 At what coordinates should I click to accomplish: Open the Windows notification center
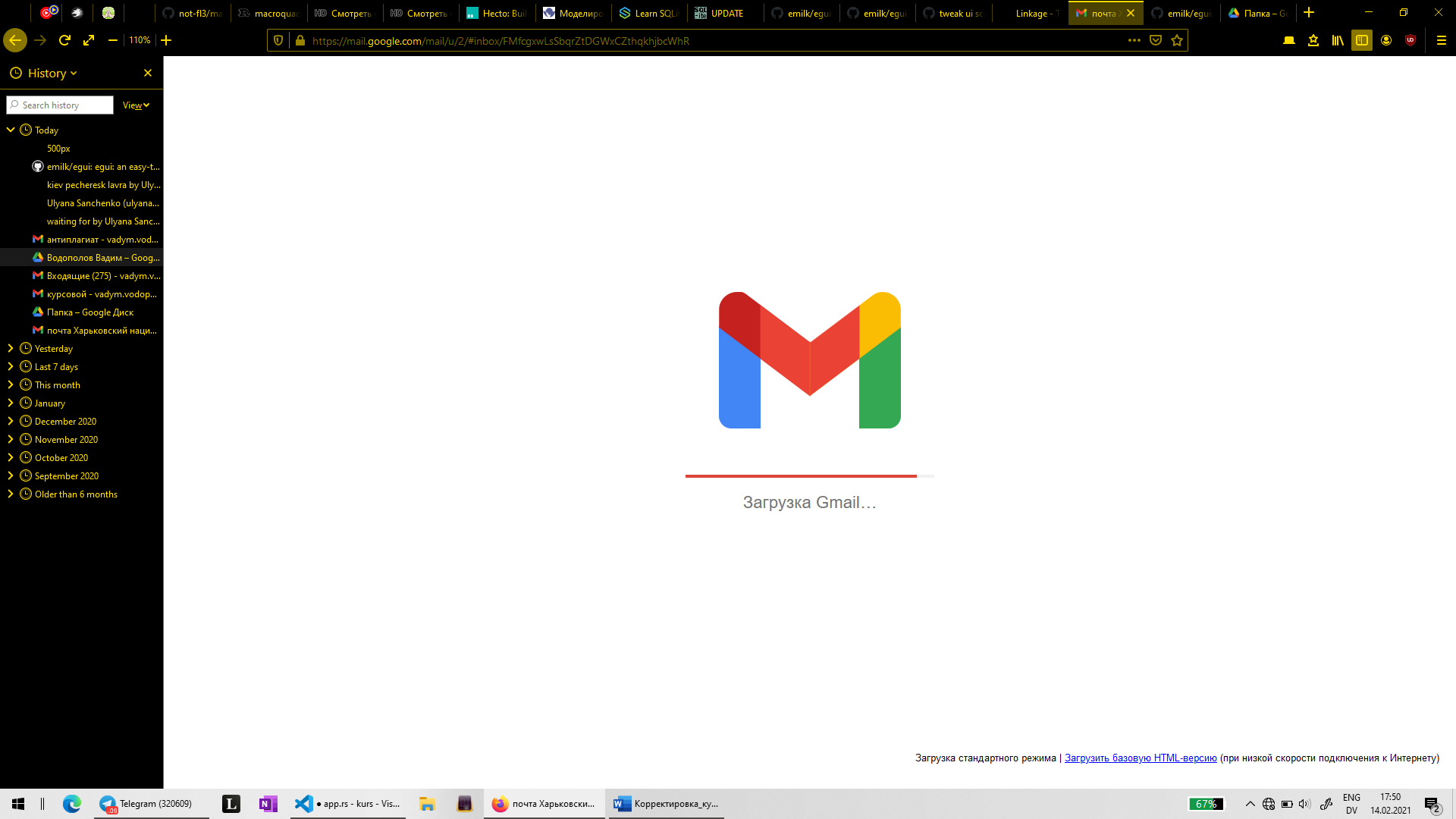[1432, 804]
